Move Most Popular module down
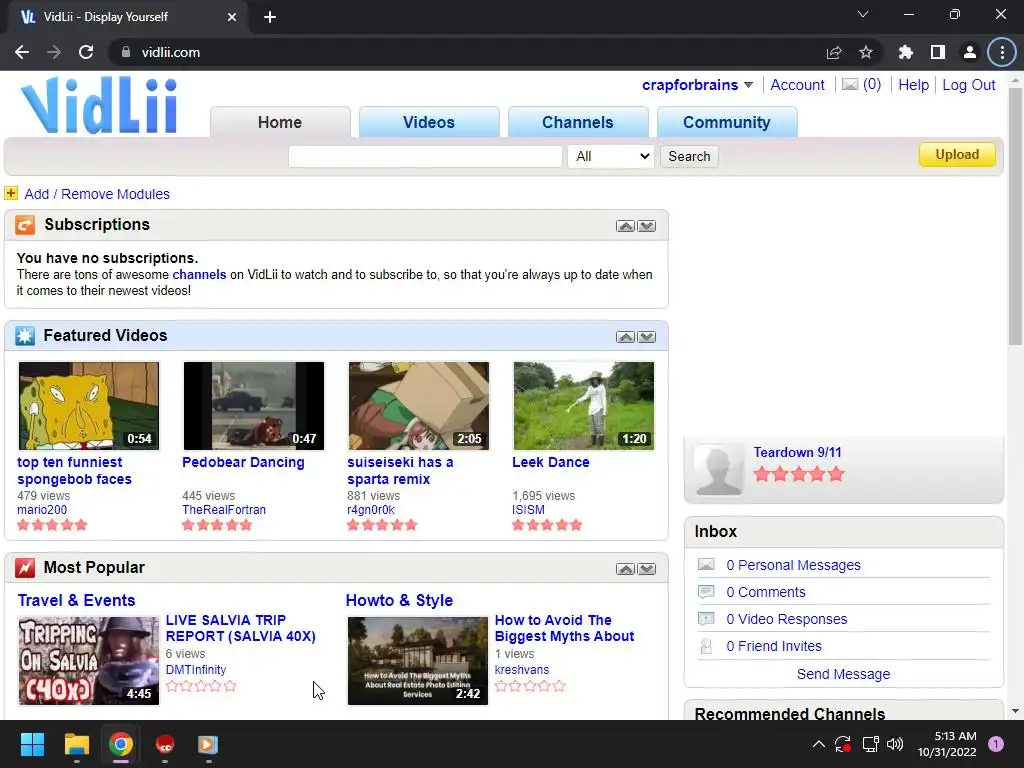Viewport: 1024px width, 768px height. (x=647, y=569)
